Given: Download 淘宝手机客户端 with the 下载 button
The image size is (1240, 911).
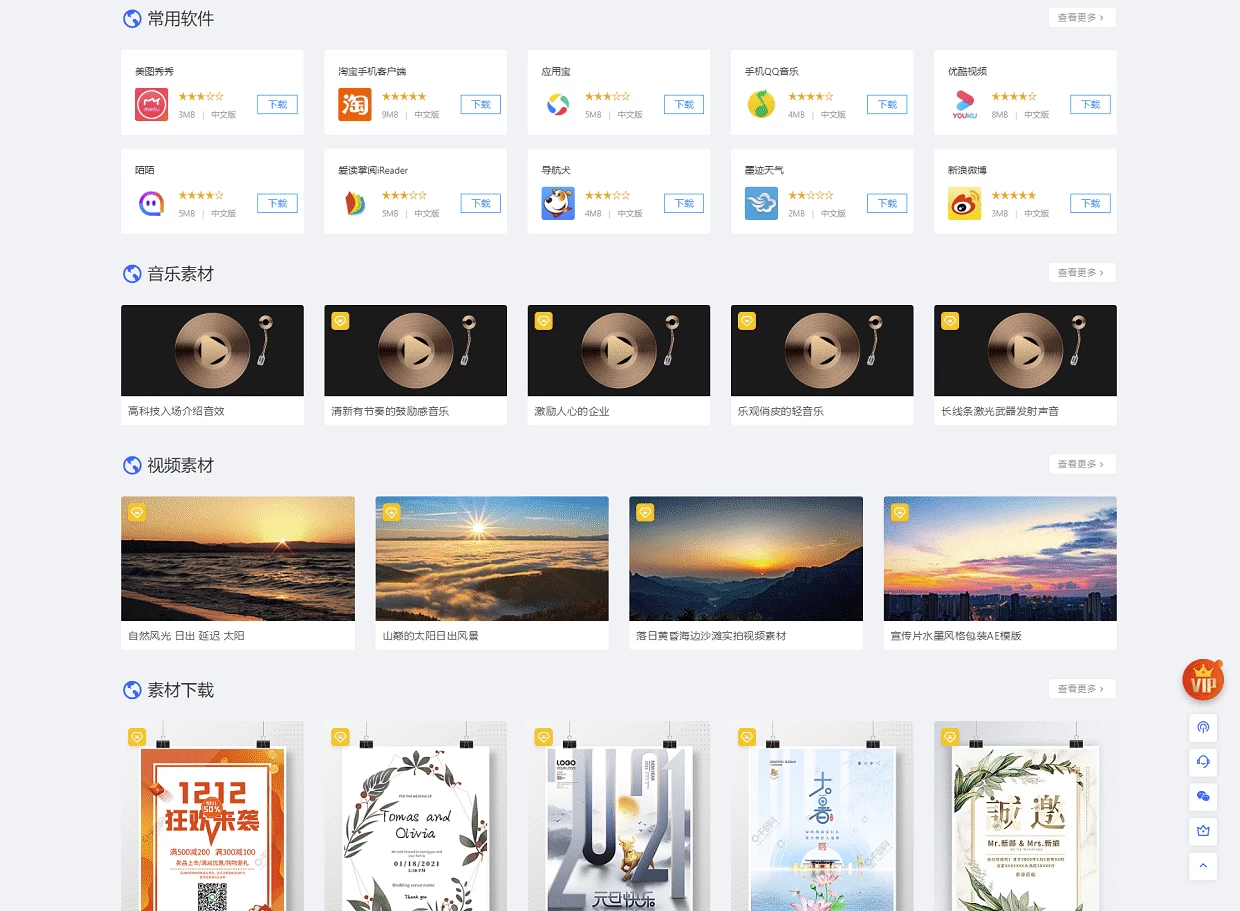Looking at the screenshot, I should coord(480,104).
